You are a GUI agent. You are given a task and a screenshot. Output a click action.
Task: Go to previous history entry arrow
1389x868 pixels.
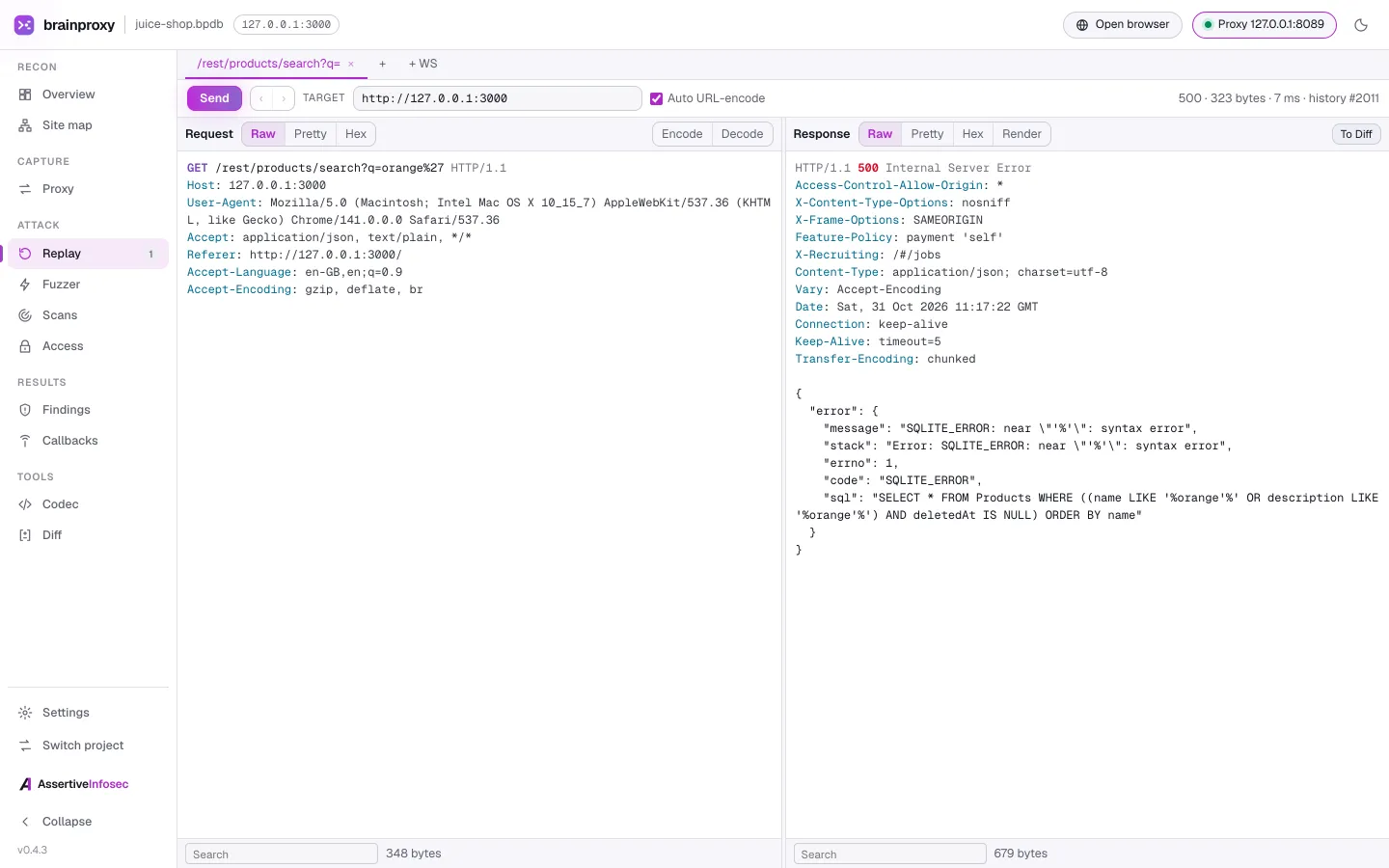261,98
